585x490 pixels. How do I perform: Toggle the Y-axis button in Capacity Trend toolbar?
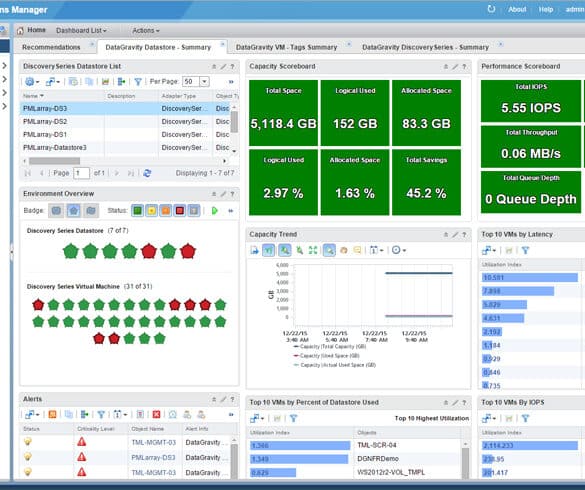point(269,250)
